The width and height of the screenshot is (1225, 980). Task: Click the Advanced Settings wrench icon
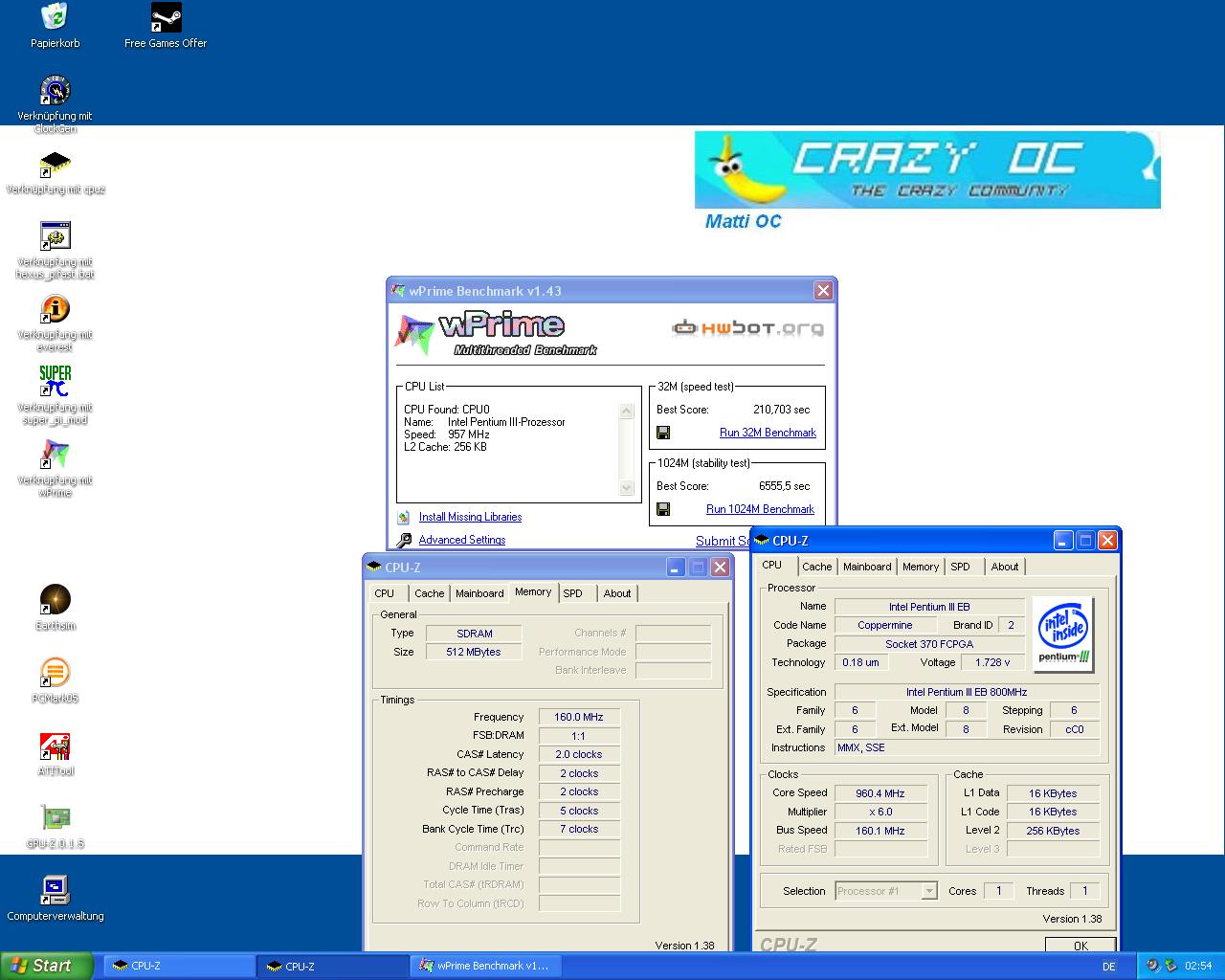(x=404, y=540)
